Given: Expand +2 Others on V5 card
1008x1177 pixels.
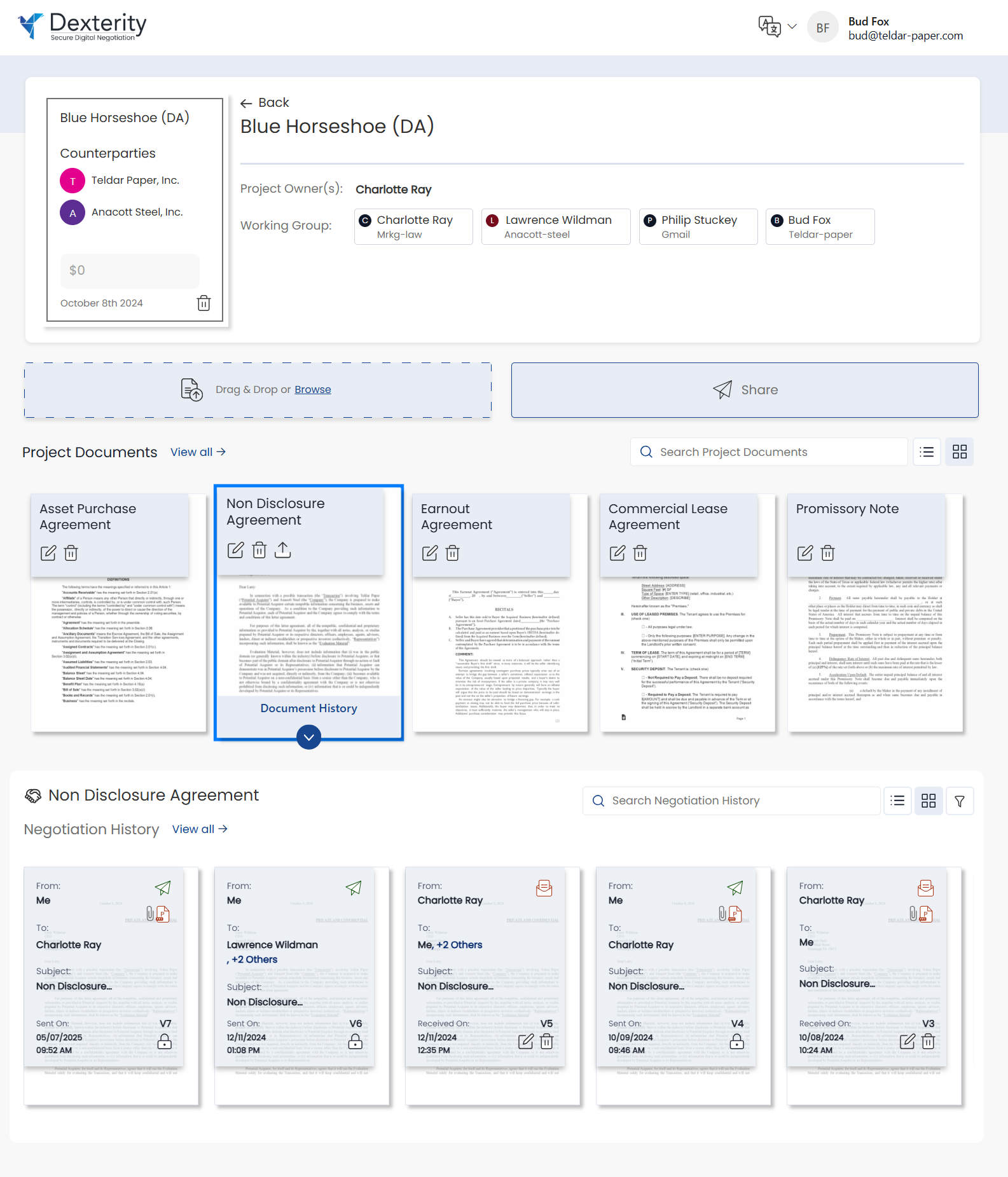Looking at the screenshot, I should coord(460,945).
